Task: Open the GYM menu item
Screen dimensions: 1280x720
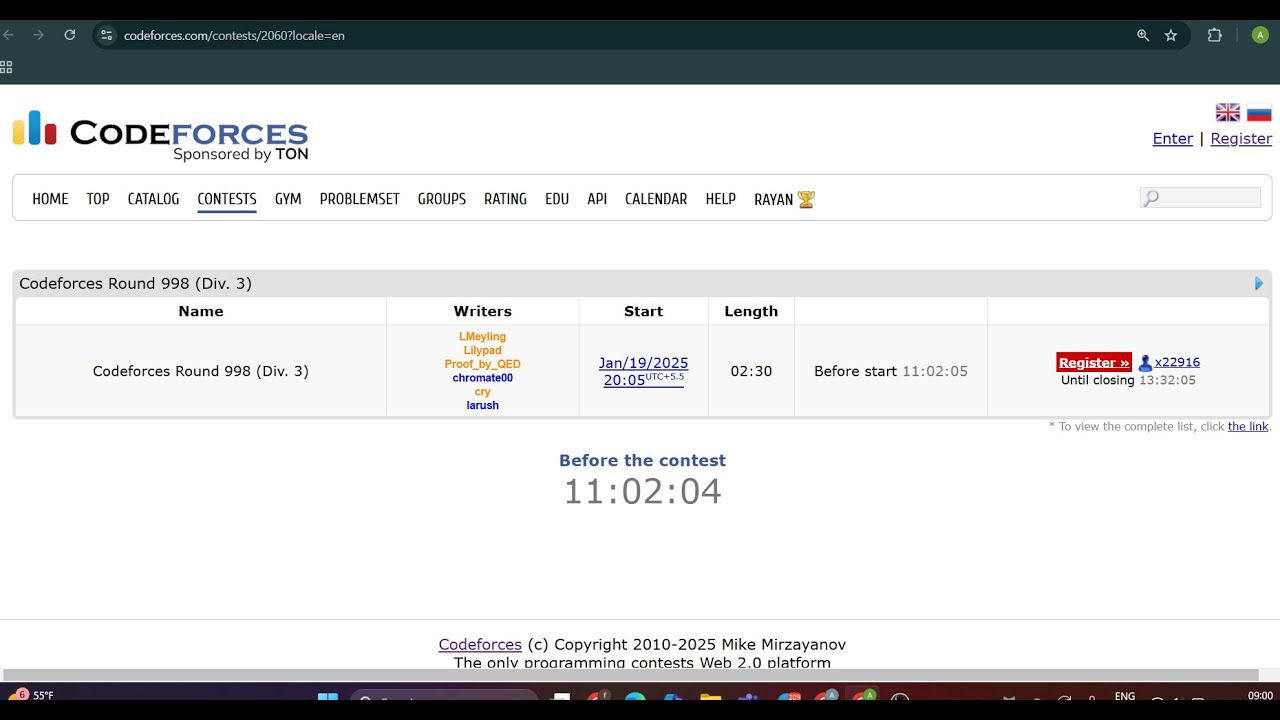Action: pyautogui.click(x=288, y=199)
